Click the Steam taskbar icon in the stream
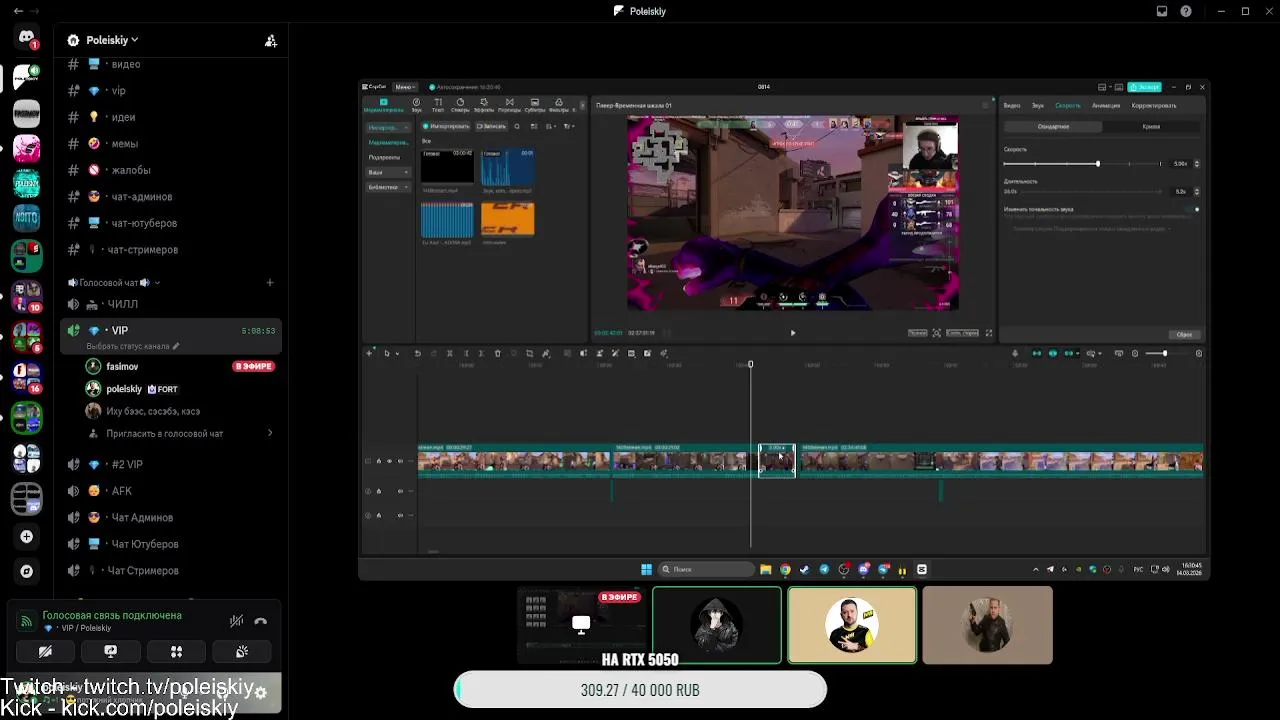Image resolution: width=1280 pixels, height=720 pixels. [x=805, y=570]
